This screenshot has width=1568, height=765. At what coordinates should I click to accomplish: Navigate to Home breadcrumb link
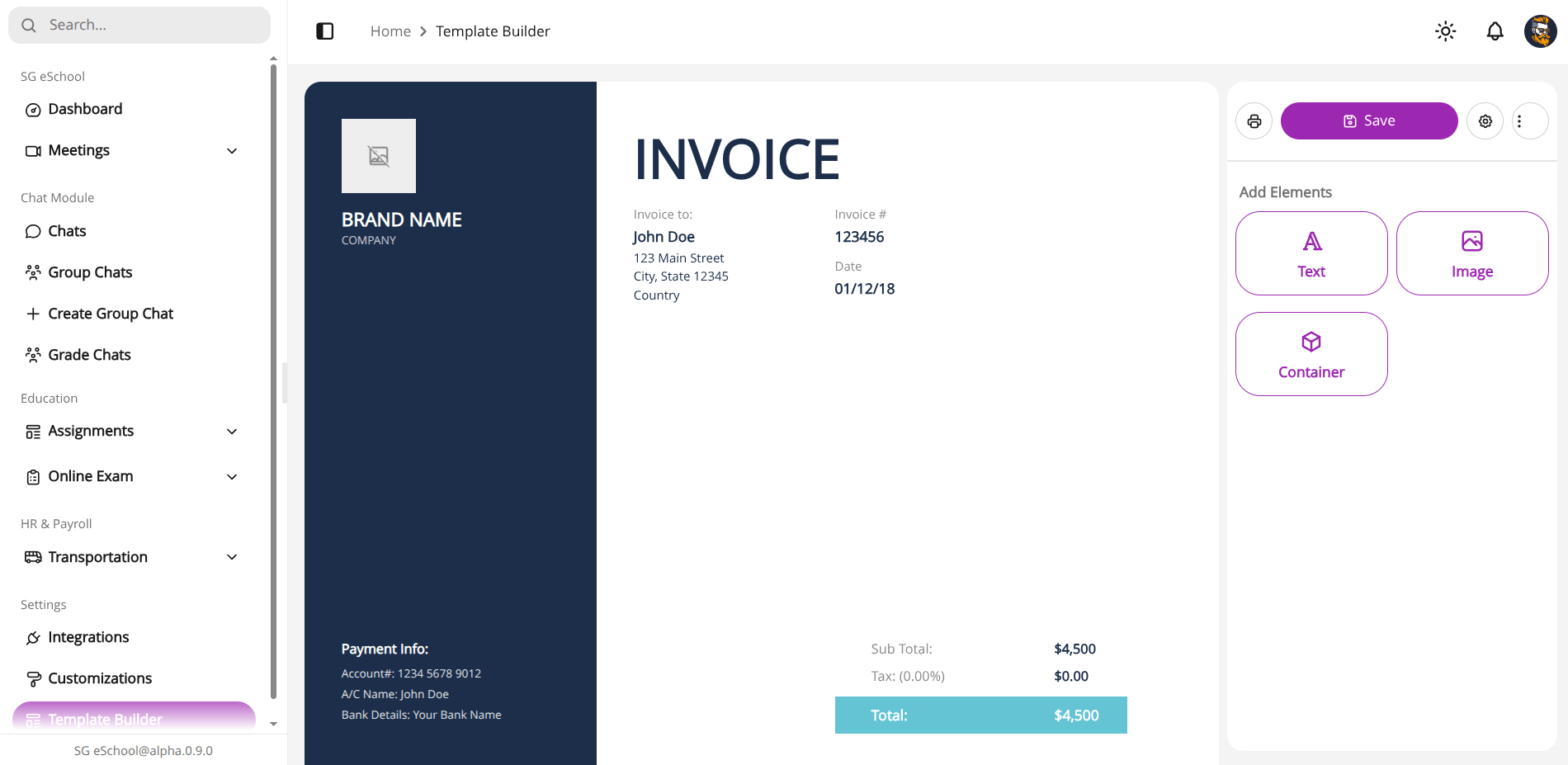coord(390,31)
